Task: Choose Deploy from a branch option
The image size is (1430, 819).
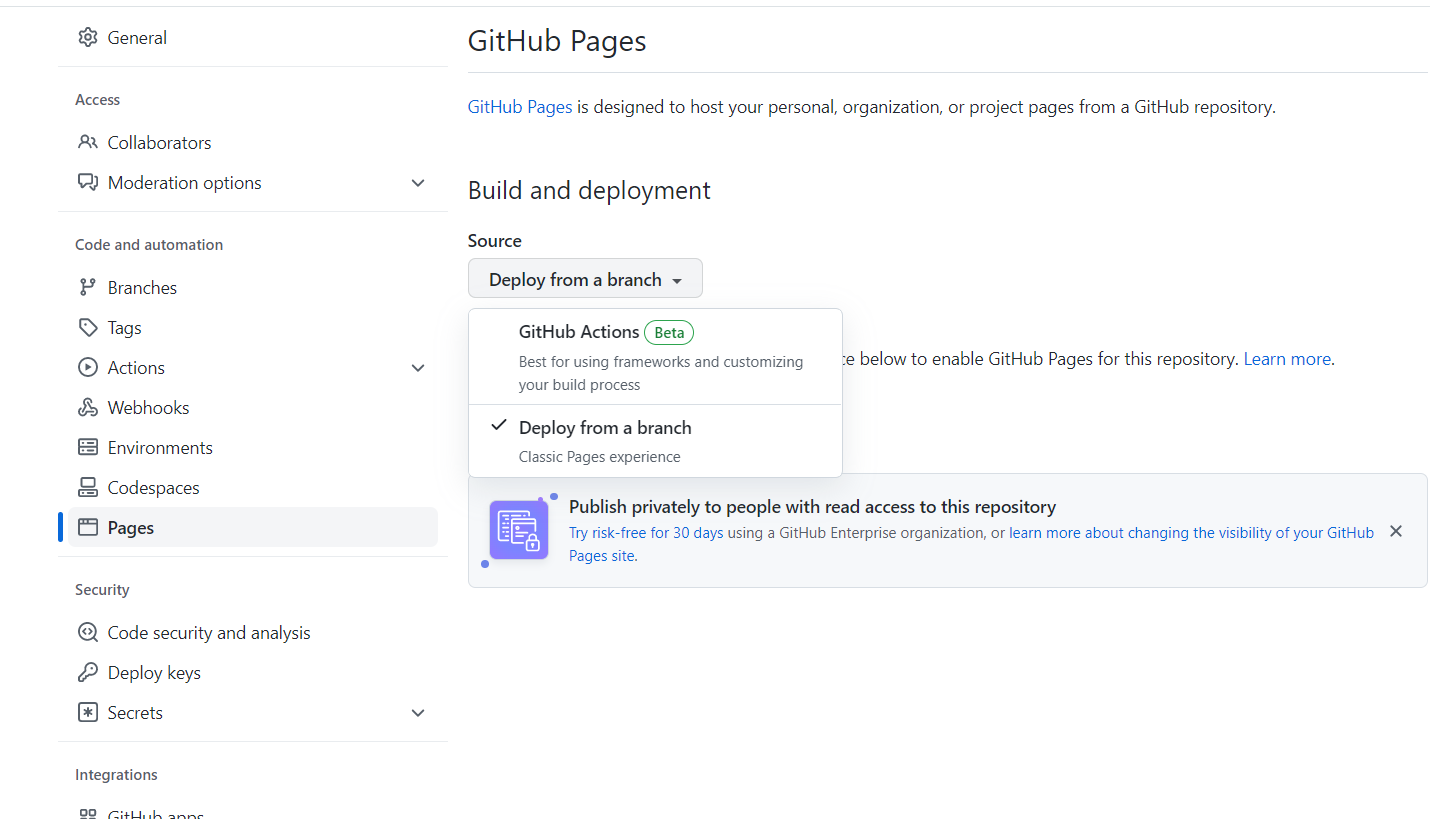Action: [655, 441]
